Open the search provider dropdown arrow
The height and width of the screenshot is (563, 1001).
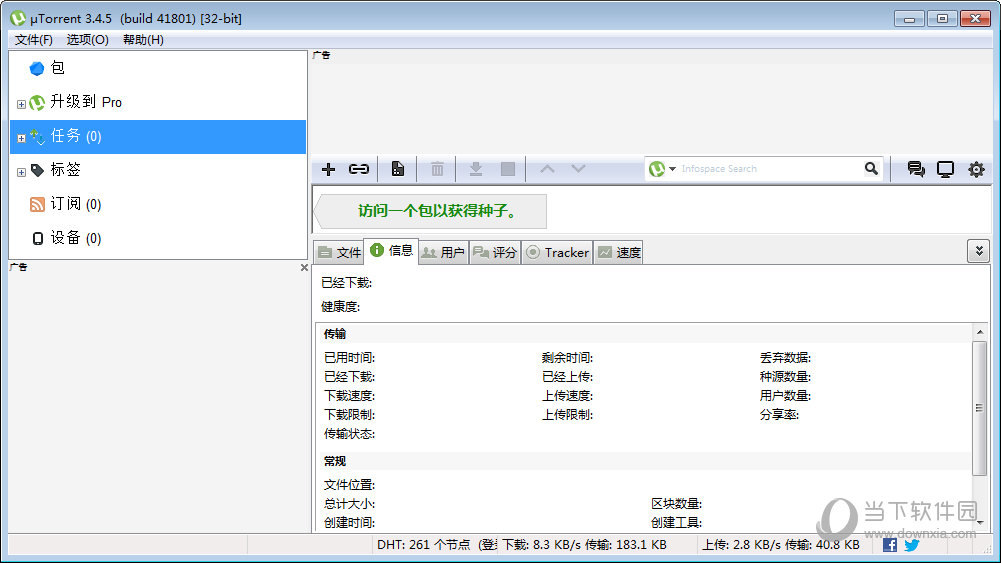click(672, 169)
